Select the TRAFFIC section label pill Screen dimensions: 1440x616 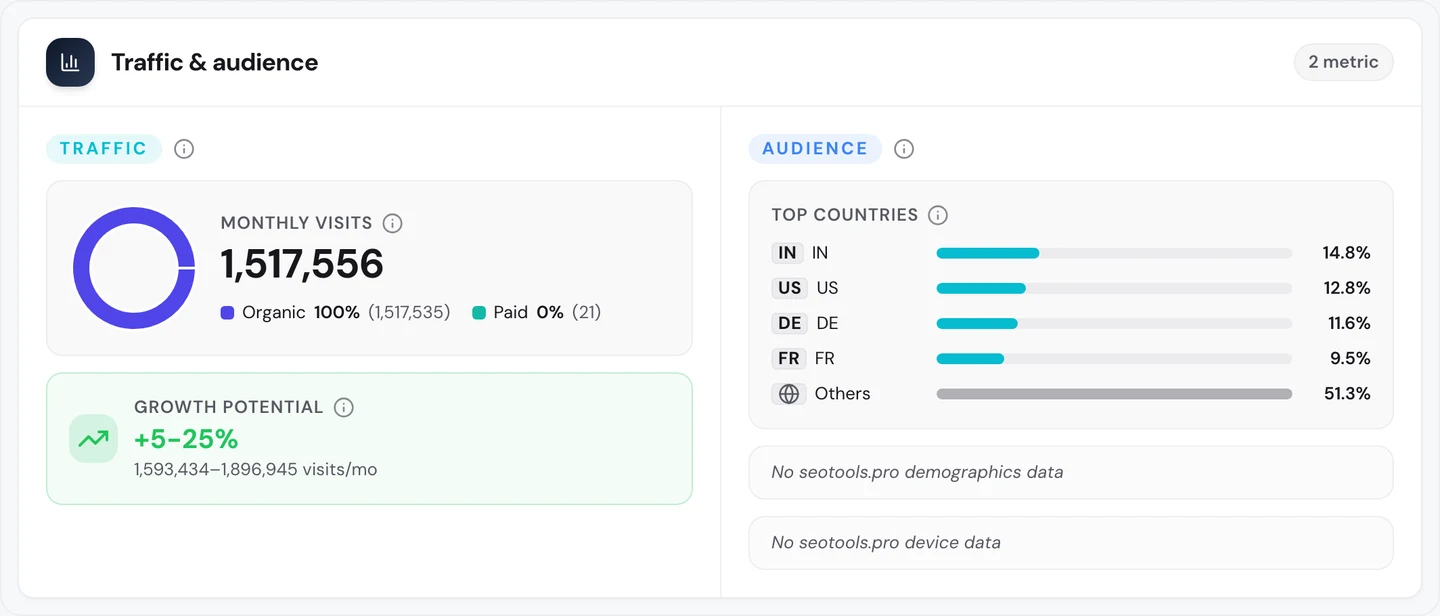click(x=104, y=149)
